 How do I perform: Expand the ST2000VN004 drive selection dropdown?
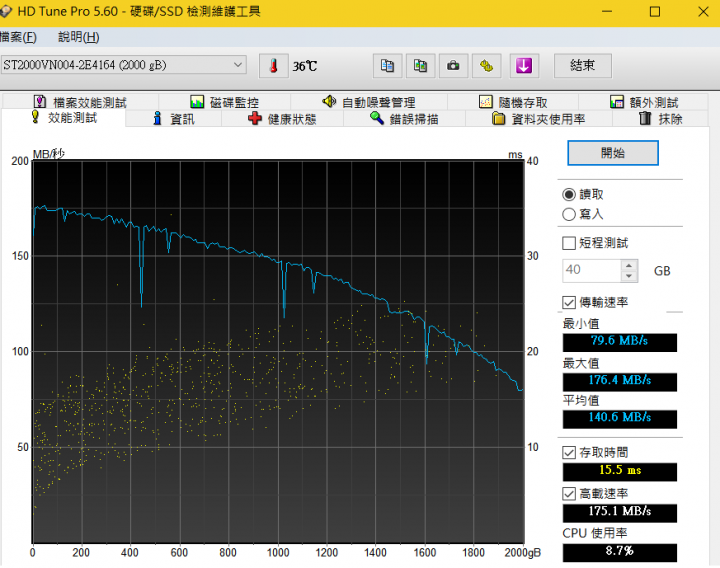click(x=238, y=65)
